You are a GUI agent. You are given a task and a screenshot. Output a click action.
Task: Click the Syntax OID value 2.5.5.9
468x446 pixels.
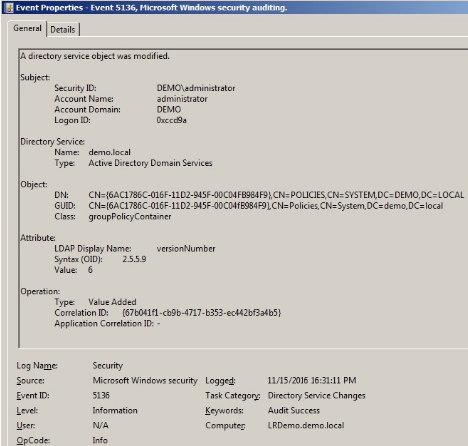pos(134,259)
